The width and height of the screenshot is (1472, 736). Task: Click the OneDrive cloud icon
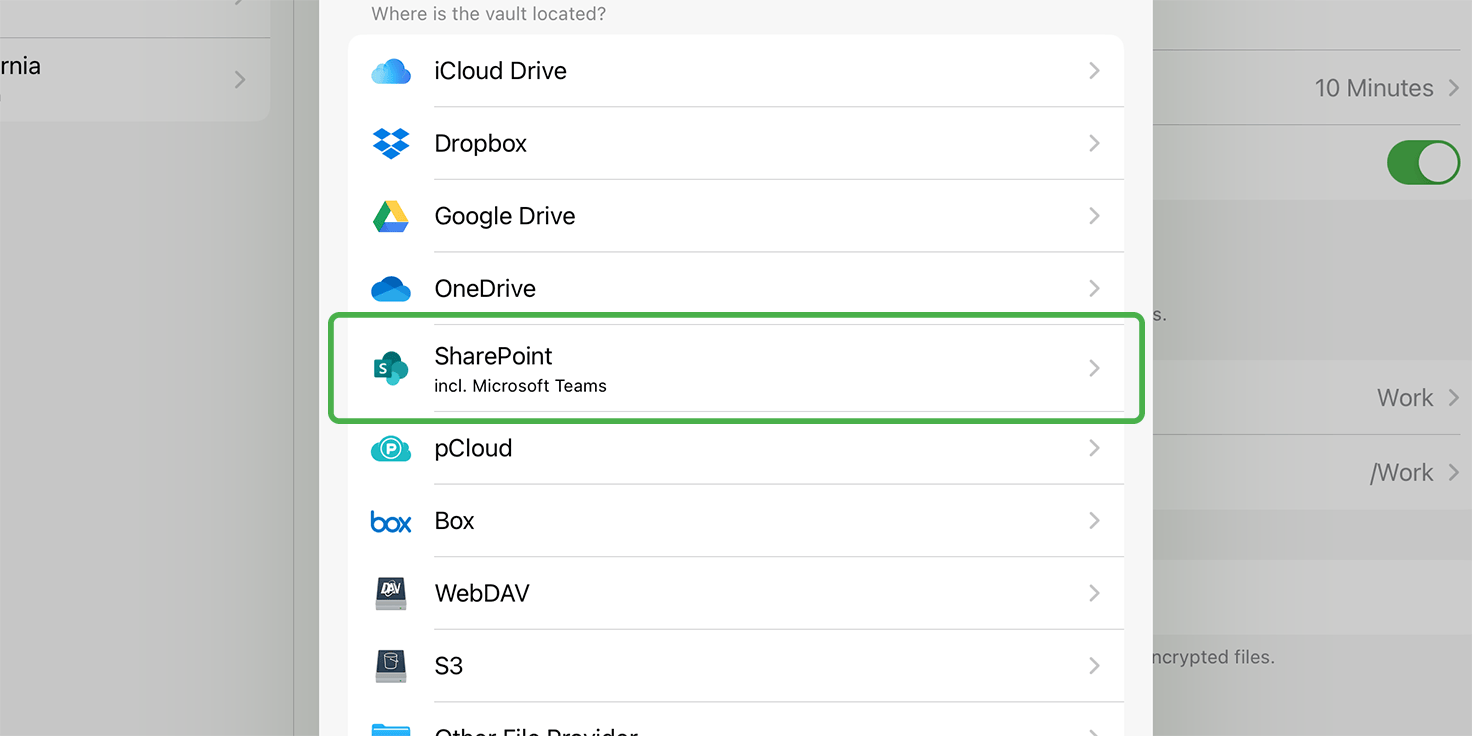coord(391,289)
